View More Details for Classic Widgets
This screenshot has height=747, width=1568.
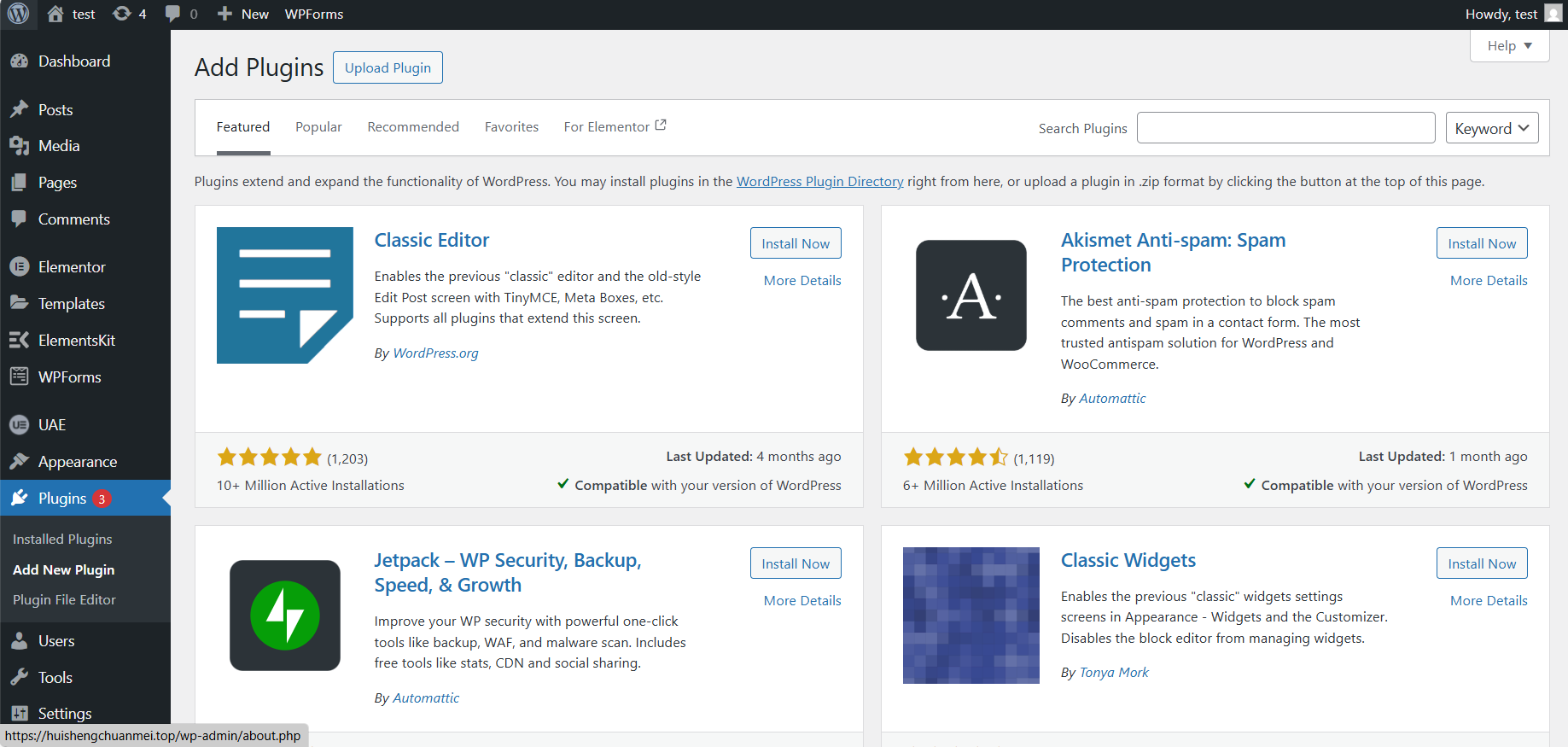point(1488,601)
